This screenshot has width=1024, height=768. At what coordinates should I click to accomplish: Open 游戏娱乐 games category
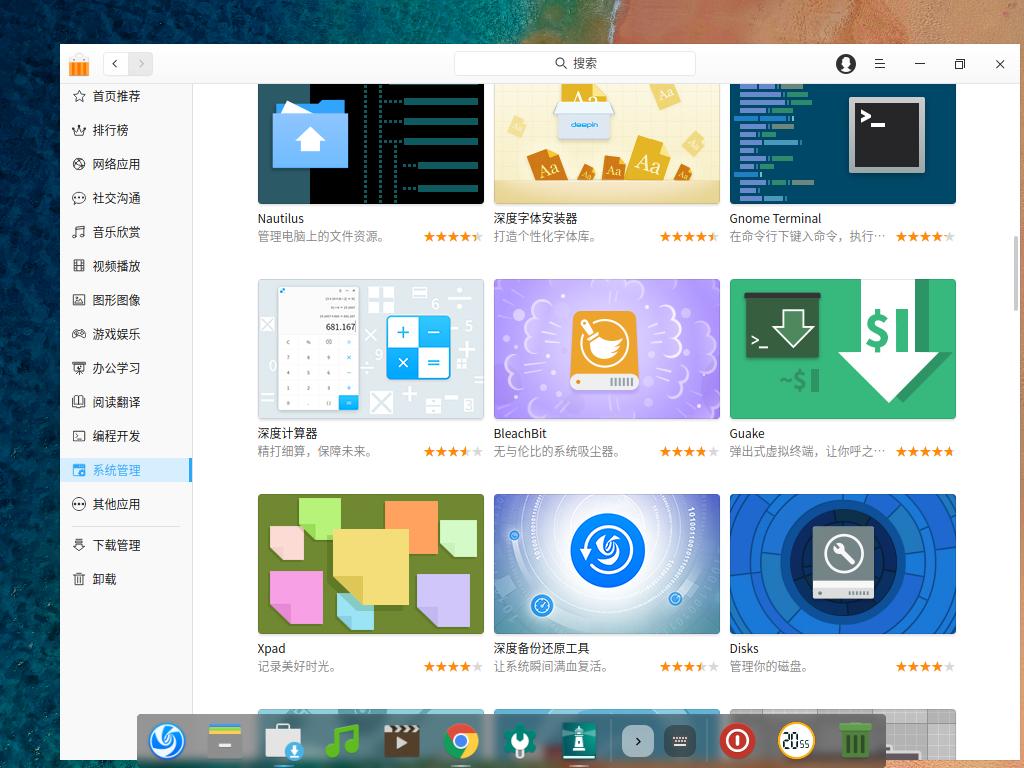click(116, 334)
